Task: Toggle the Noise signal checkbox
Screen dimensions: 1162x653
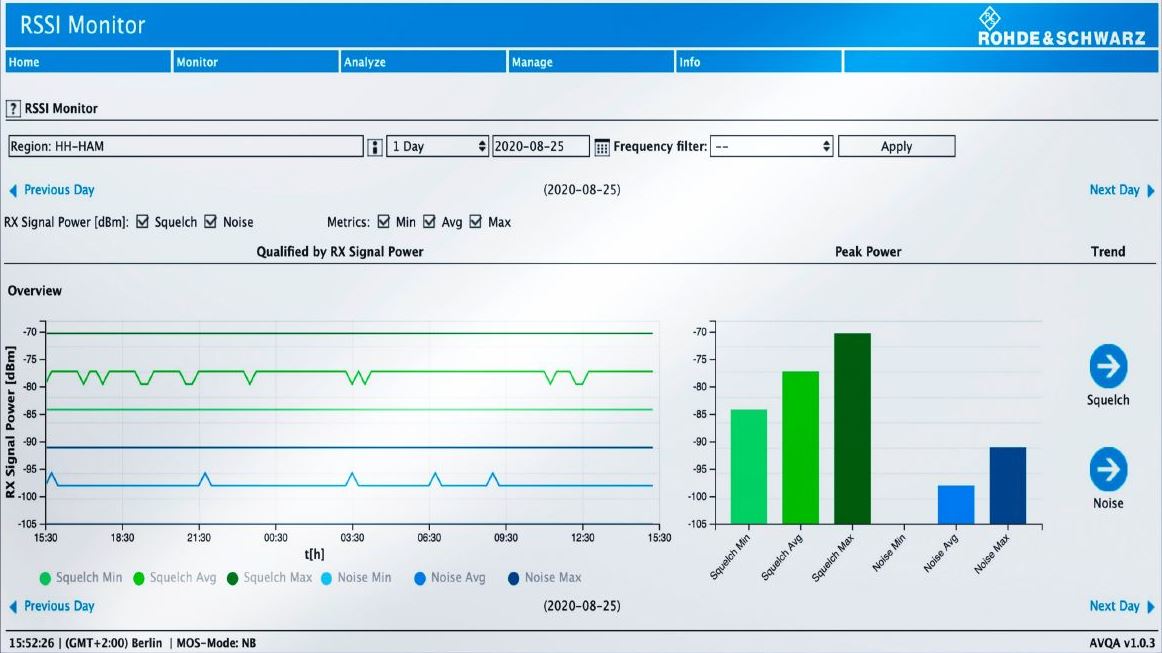Action: pos(210,222)
